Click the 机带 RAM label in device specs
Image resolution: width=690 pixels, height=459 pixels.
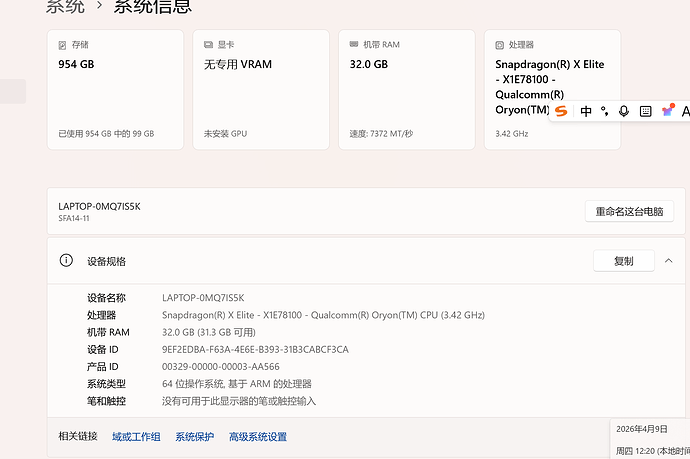click(108, 332)
